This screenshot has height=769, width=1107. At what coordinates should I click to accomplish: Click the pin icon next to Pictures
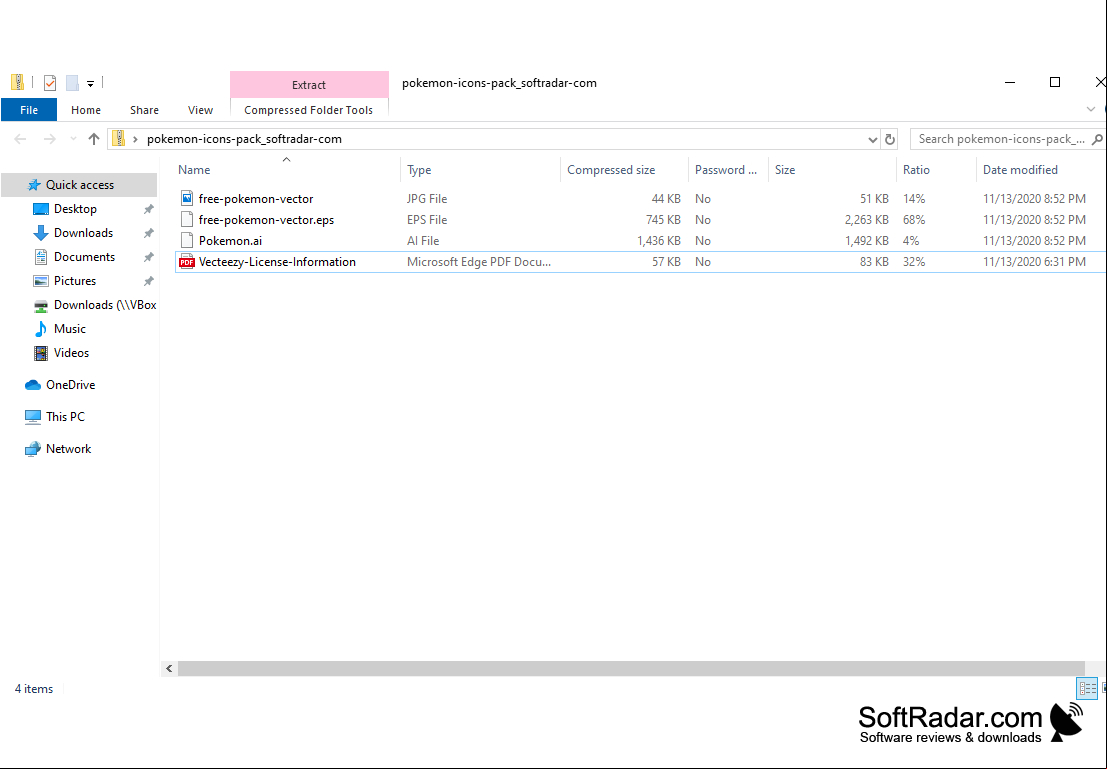pos(148,281)
